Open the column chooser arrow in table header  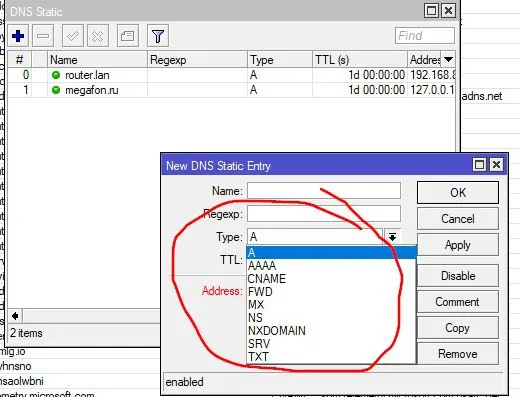[448, 60]
